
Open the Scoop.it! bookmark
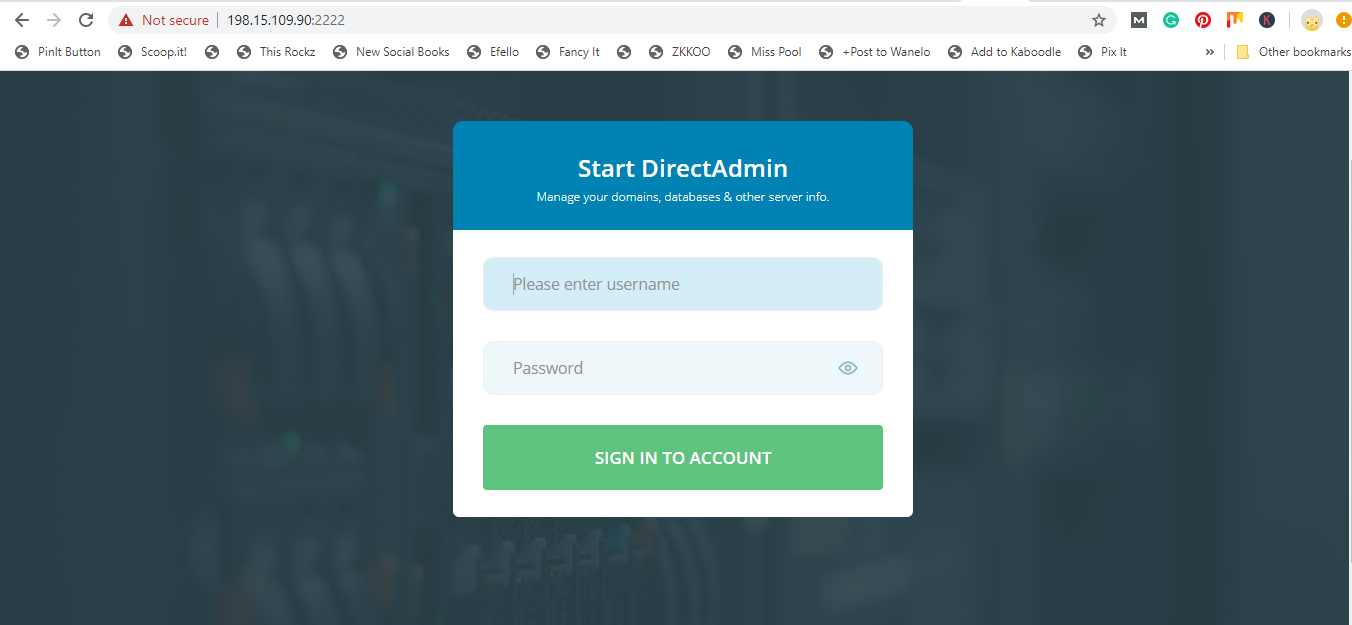(152, 52)
